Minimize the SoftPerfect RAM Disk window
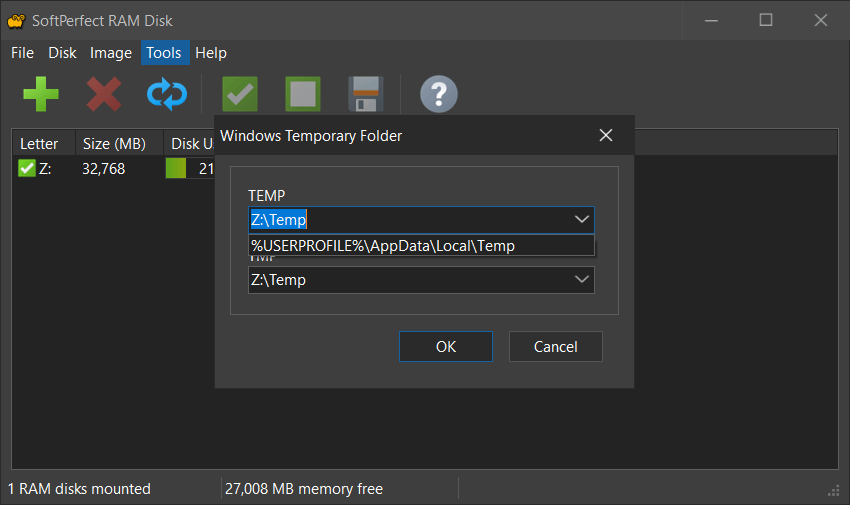The width and height of the screenshot is (850, 505). tap(711, 21)
